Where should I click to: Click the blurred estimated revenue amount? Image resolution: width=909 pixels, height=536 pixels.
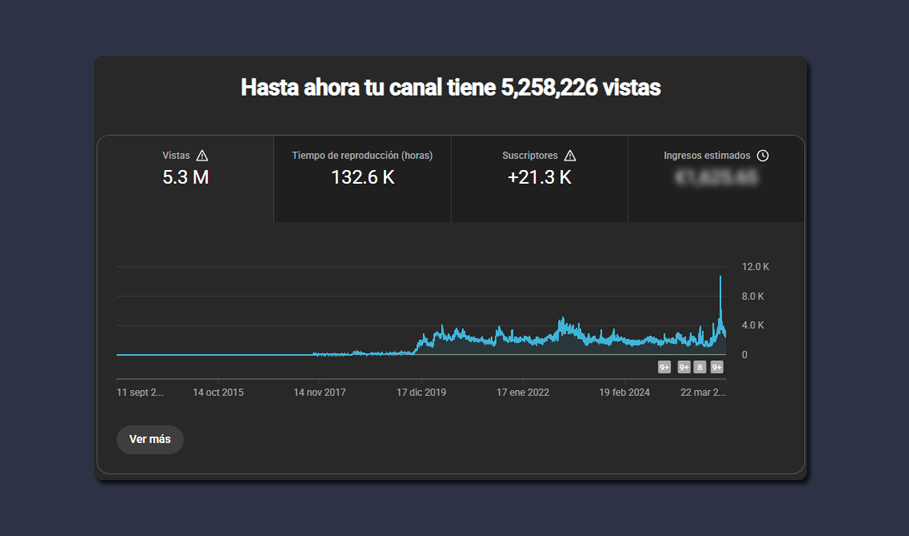click(716, 179)
